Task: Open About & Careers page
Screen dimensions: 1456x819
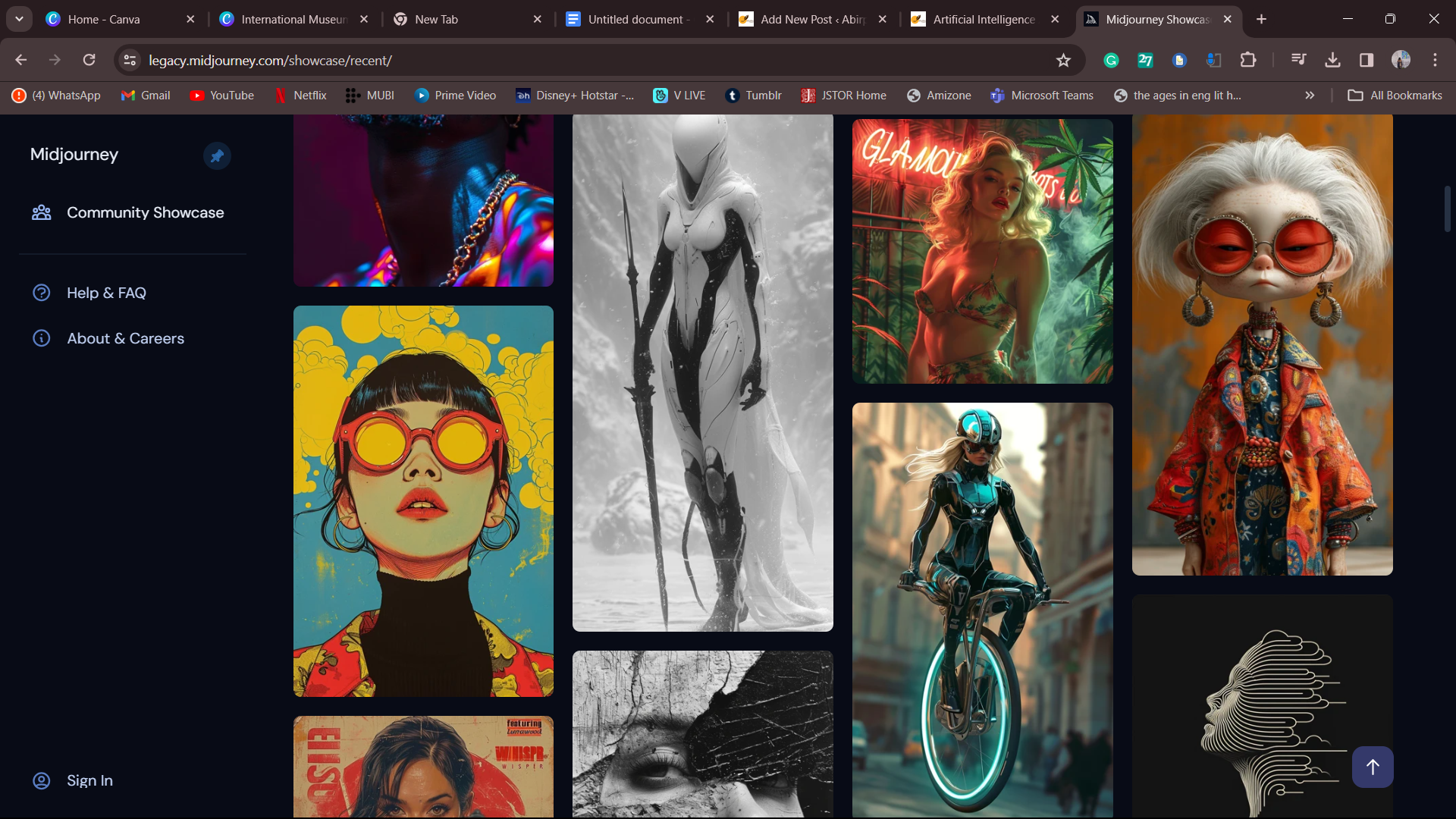Action: point(125,338)
